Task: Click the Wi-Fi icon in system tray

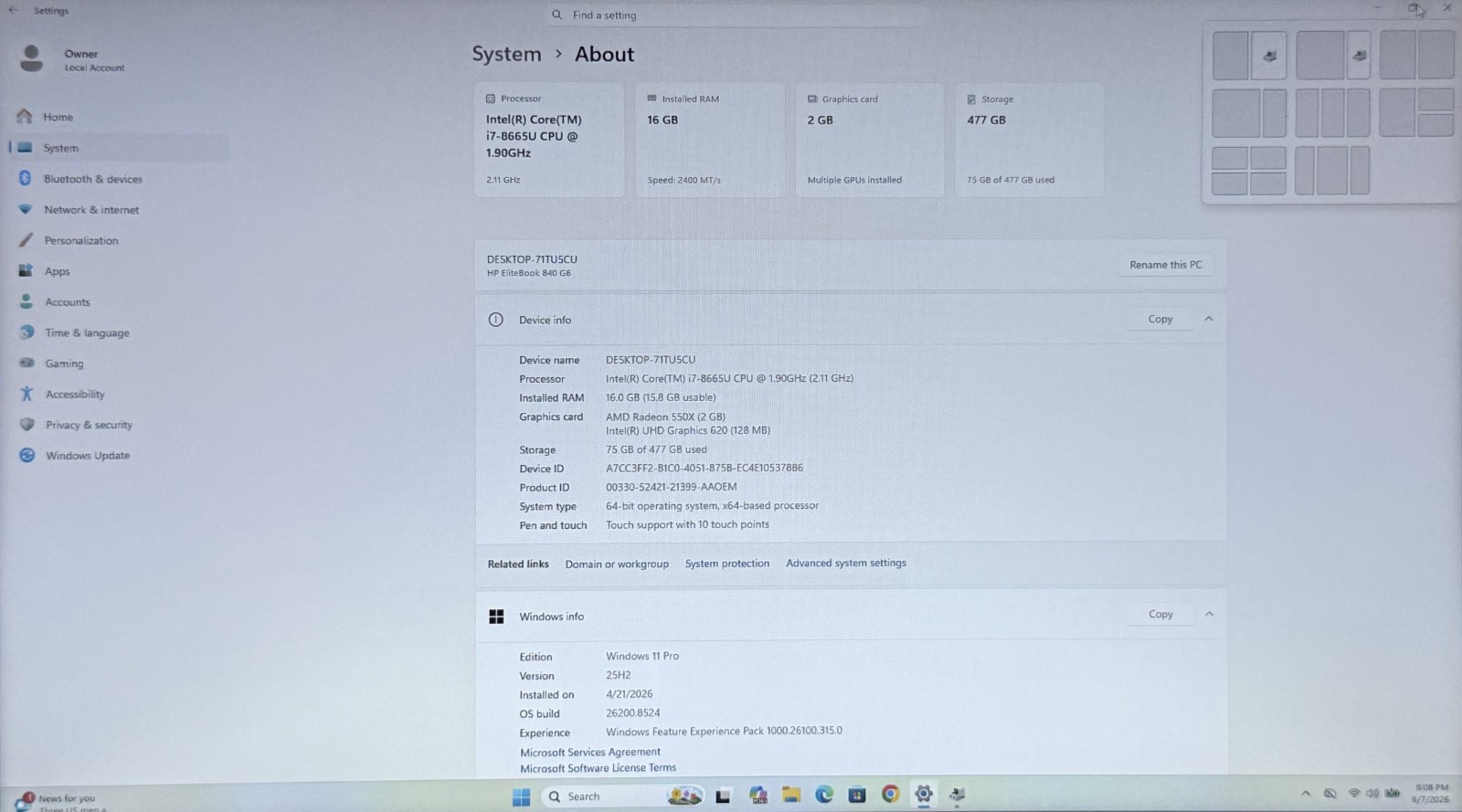Action: [x=1354, y=794]
